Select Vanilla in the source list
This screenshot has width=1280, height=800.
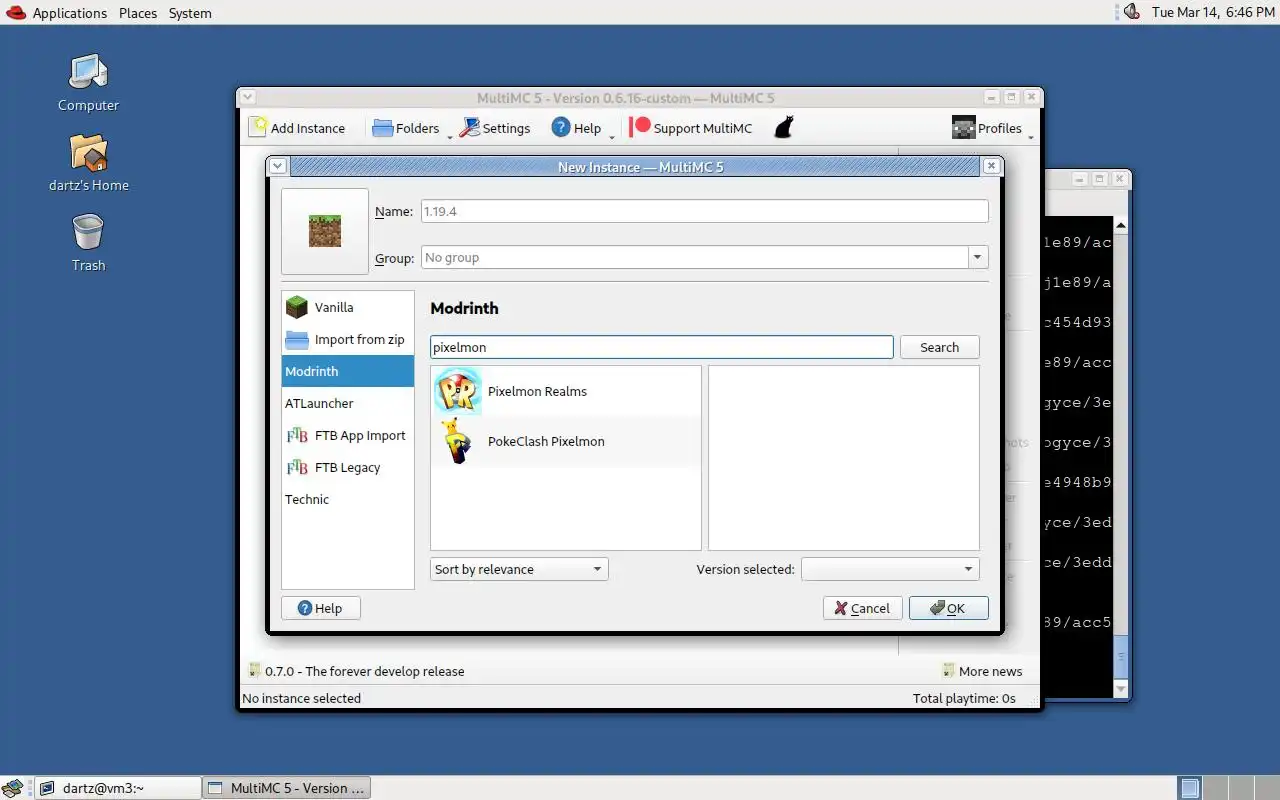tap(348, 307)
